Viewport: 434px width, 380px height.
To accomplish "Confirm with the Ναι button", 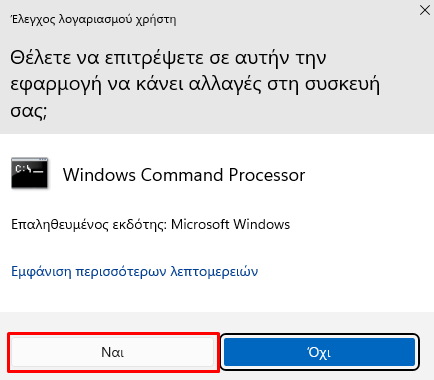I will click(x=113, y=352).
